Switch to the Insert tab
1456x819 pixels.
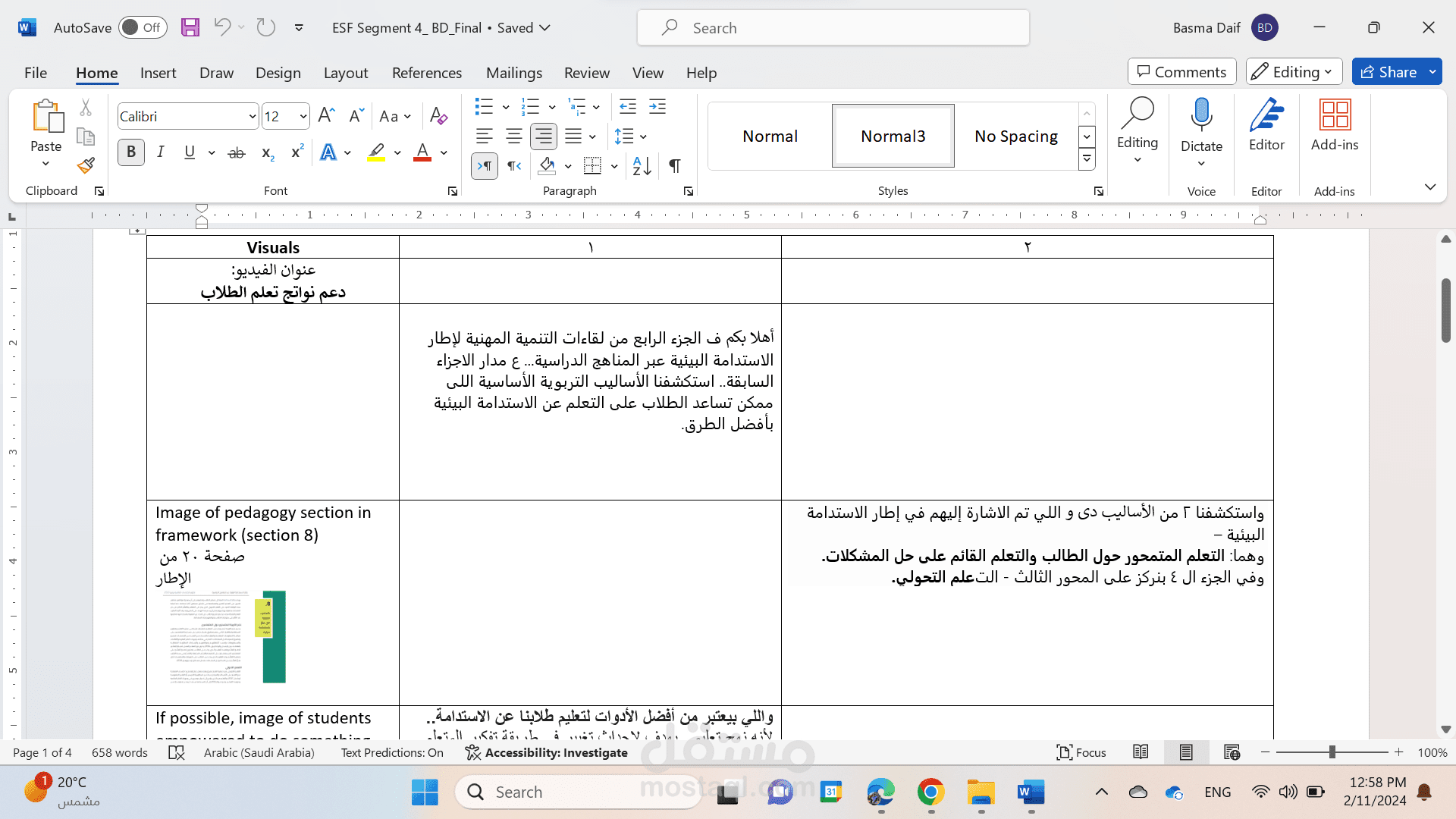tap(158, 73)
